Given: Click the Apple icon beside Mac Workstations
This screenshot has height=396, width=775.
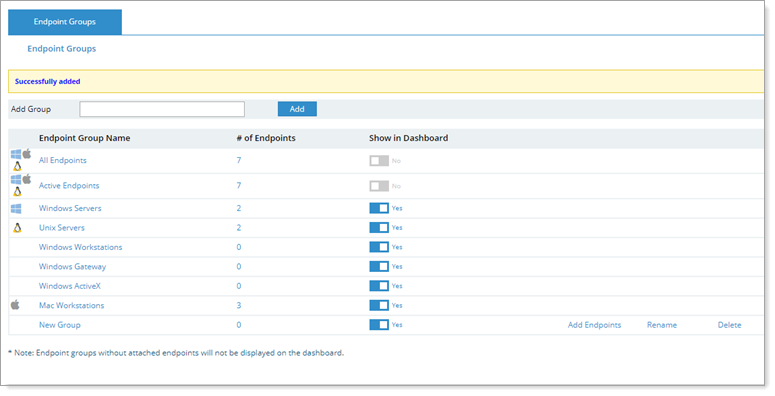Looking at the screenshot, I should click(15, 305).
